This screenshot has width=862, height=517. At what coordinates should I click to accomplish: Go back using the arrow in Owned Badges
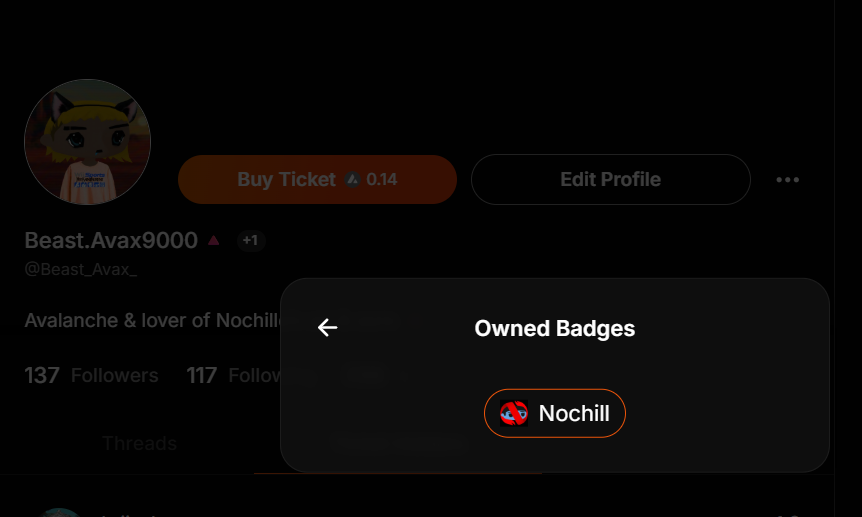(x=327, y=328)
